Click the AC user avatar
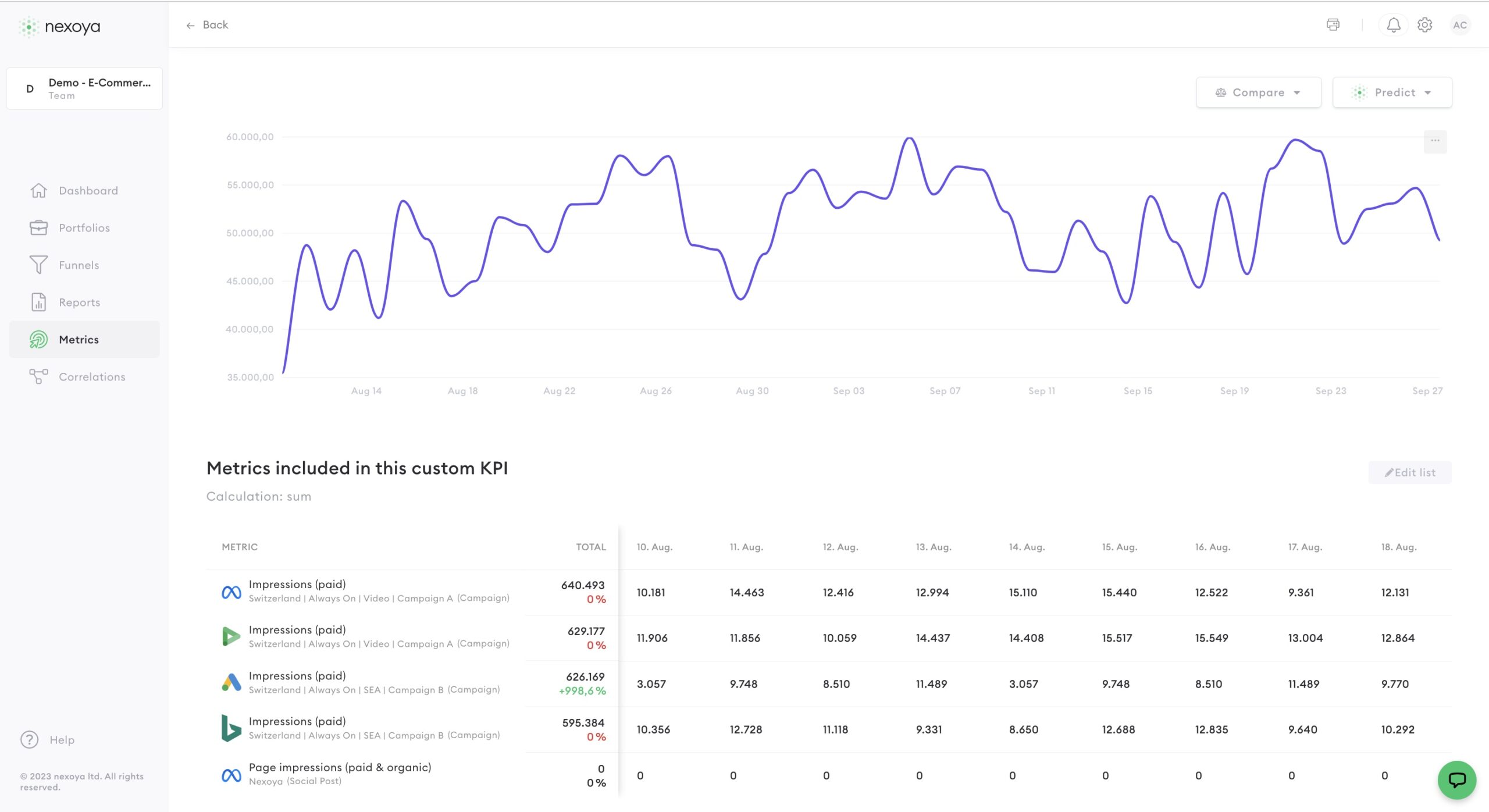This screenshot has height=812, width=1489. point(1459,24)
